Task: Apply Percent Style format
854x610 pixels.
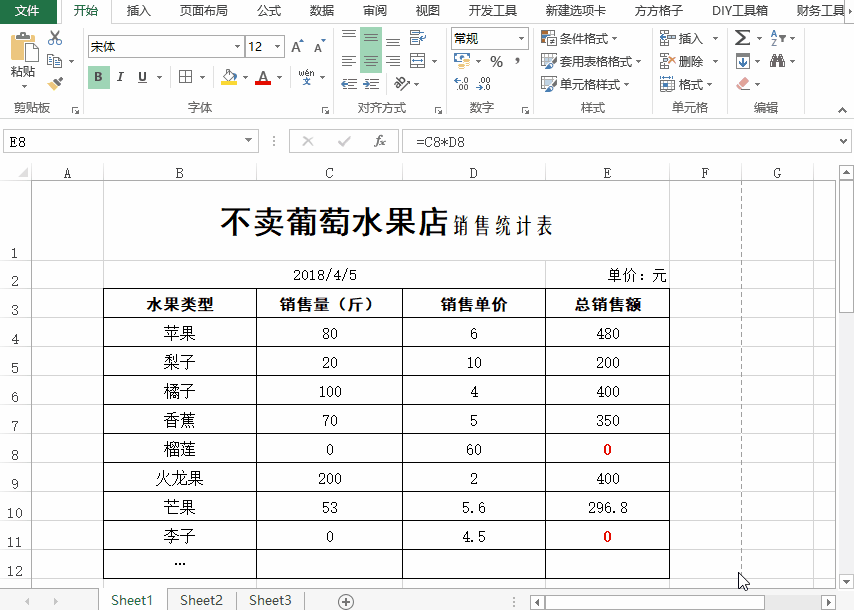Action: click(x=496, y=61)
